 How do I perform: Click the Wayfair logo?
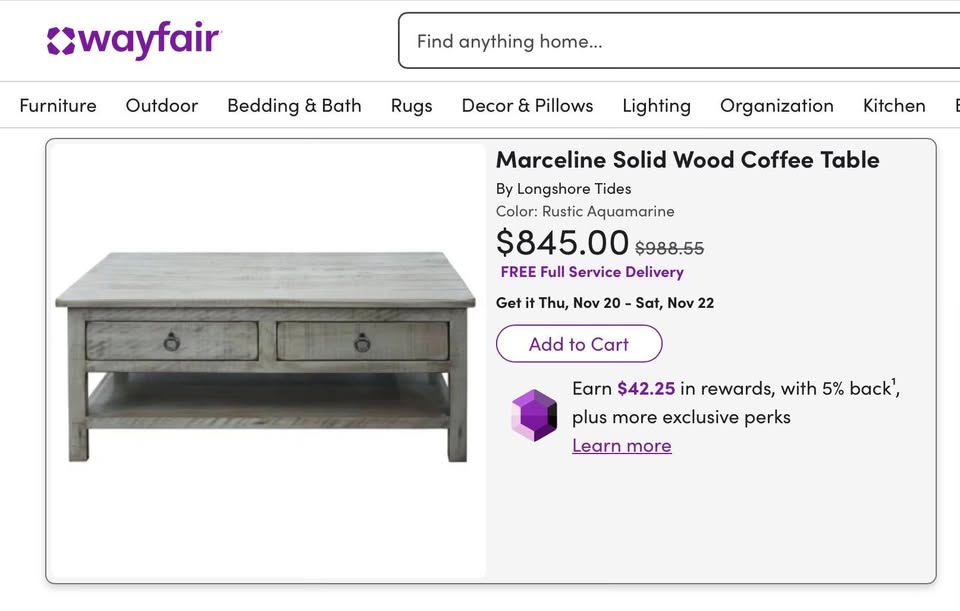click(x=133, y=41)
